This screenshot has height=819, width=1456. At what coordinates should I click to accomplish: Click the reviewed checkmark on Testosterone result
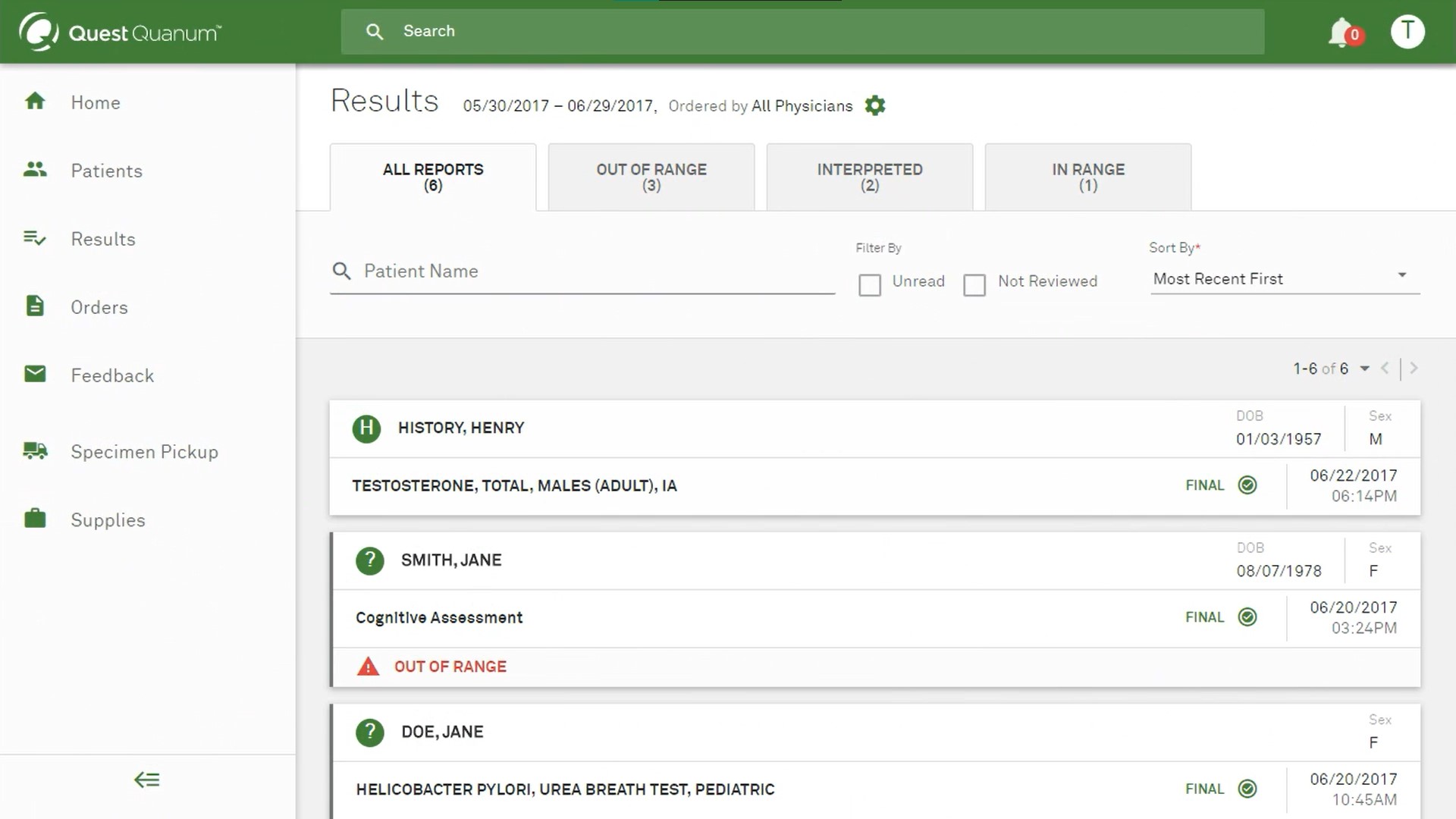[1247, 485]
